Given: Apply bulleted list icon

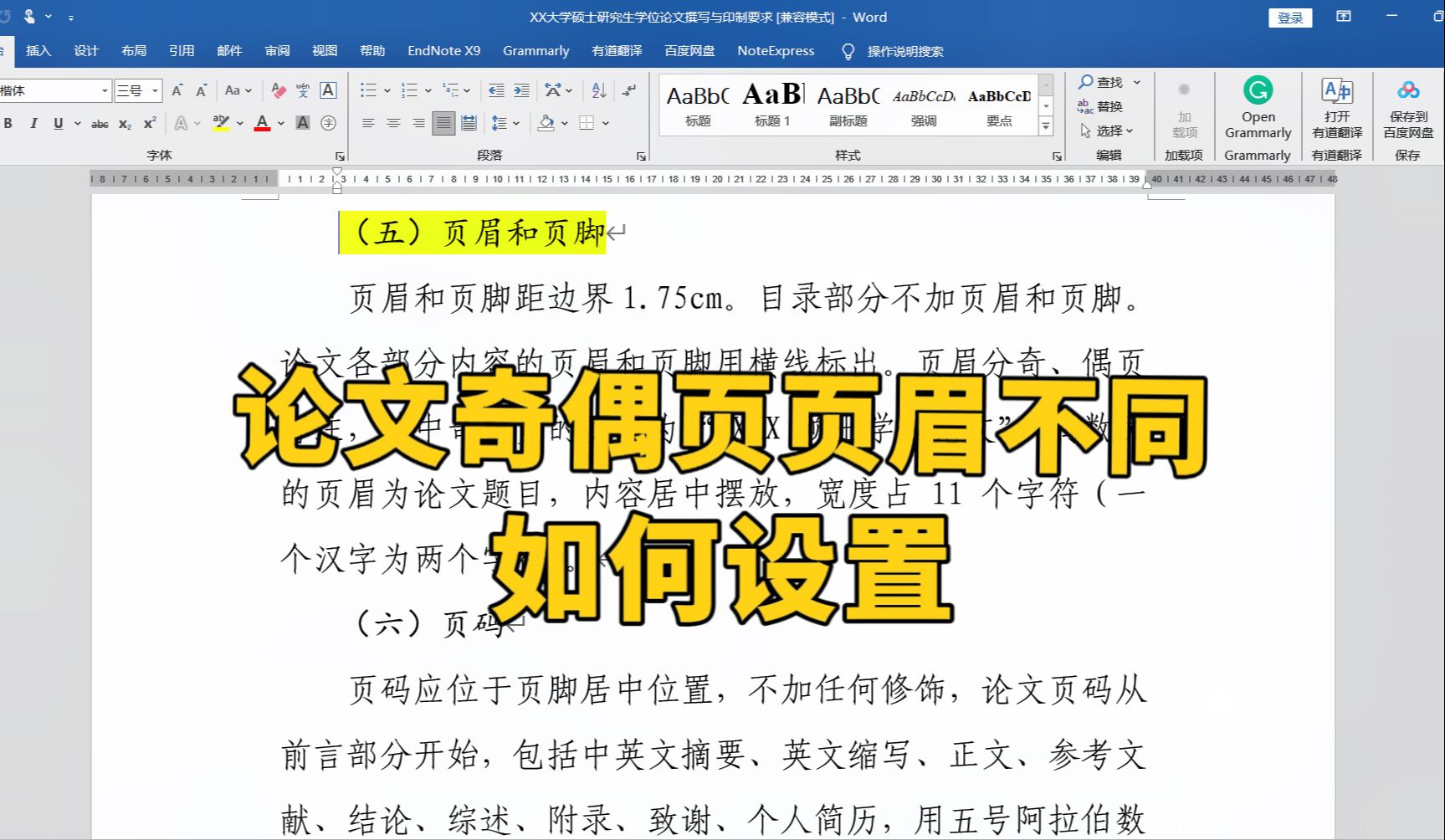Looking at the screenshot, I should point(368,90).
